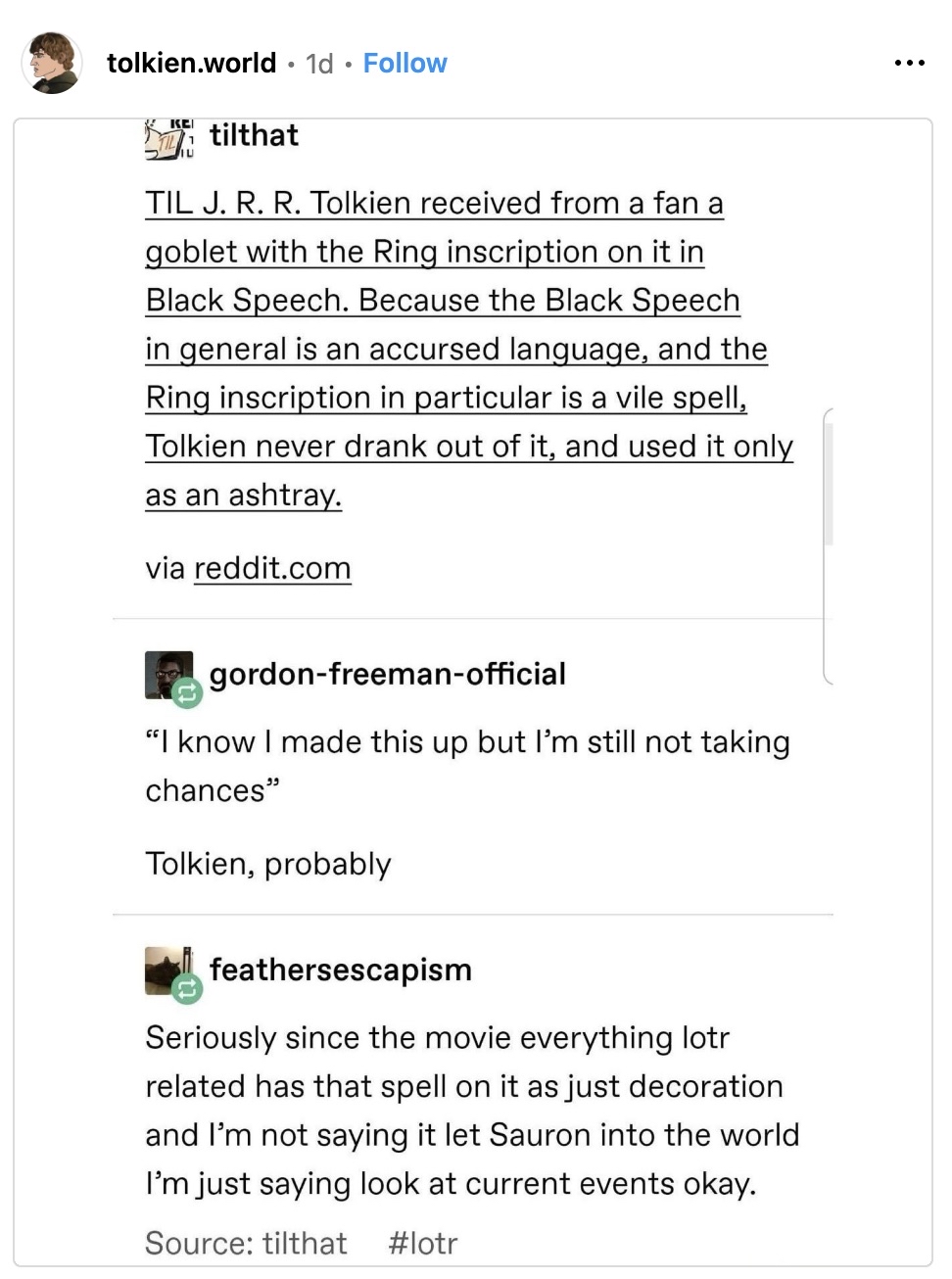This screenshot has width=952, height=1279.
Task: Click the 1d post timestamp
Action: point(319,65)
